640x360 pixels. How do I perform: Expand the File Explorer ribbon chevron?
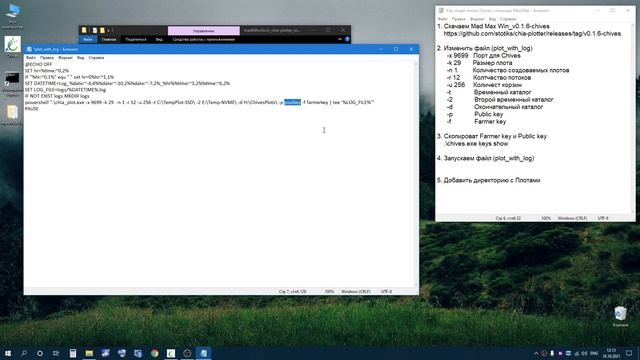340,39
